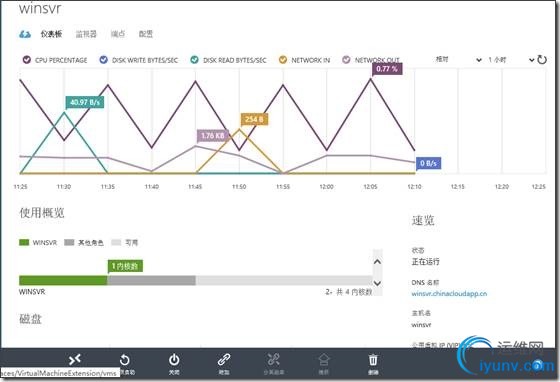This screenshot has height=382, width=560.
Task: Refresh the metrics chart
Action: (542, 60)
